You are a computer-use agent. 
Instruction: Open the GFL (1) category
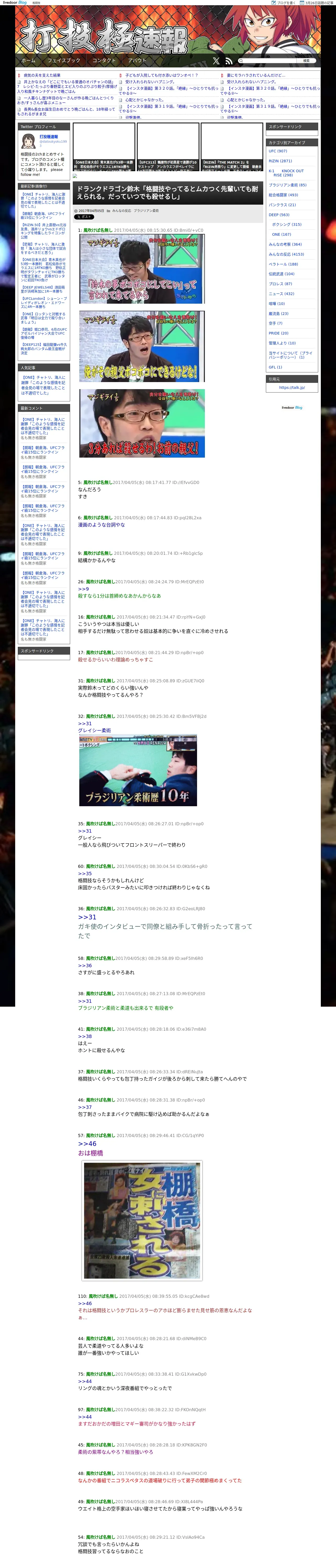(275, 367)
